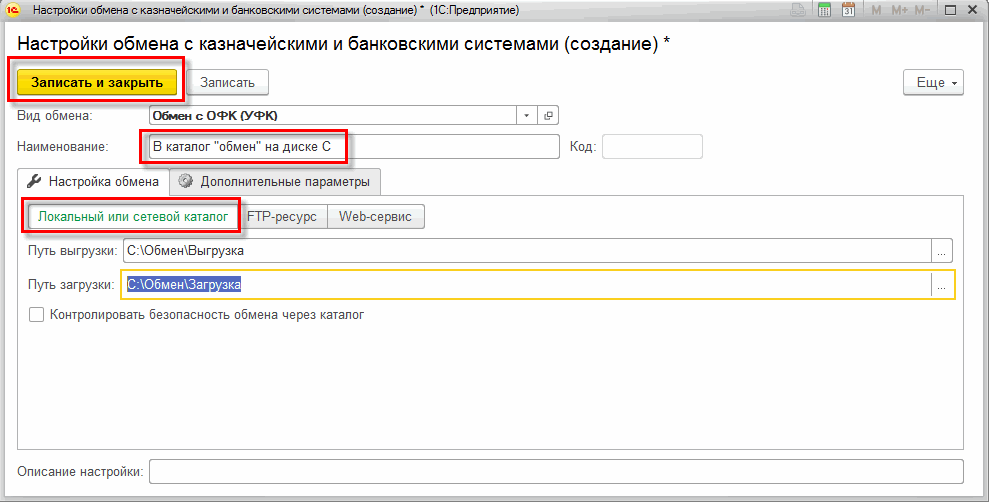The image size is (989, 503).
Task: Select the Настройка обмена tab
Action: [x=93, y=182]
